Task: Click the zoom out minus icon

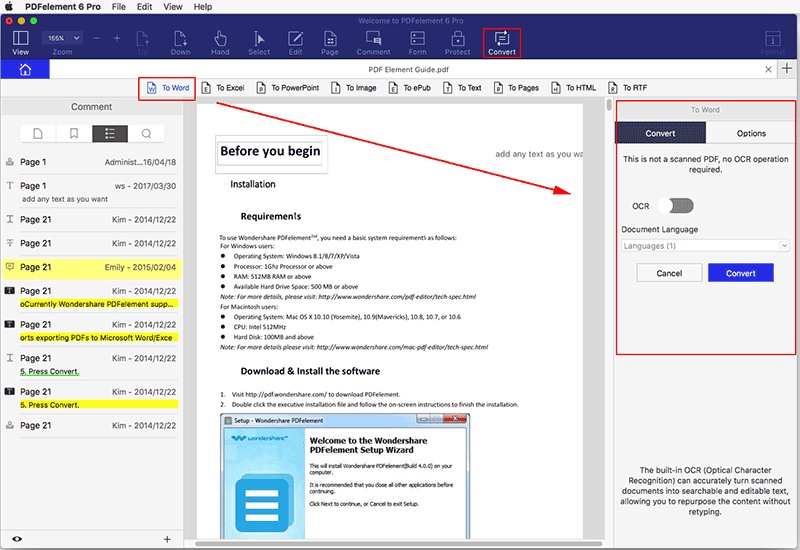Action: coord(96,38)
